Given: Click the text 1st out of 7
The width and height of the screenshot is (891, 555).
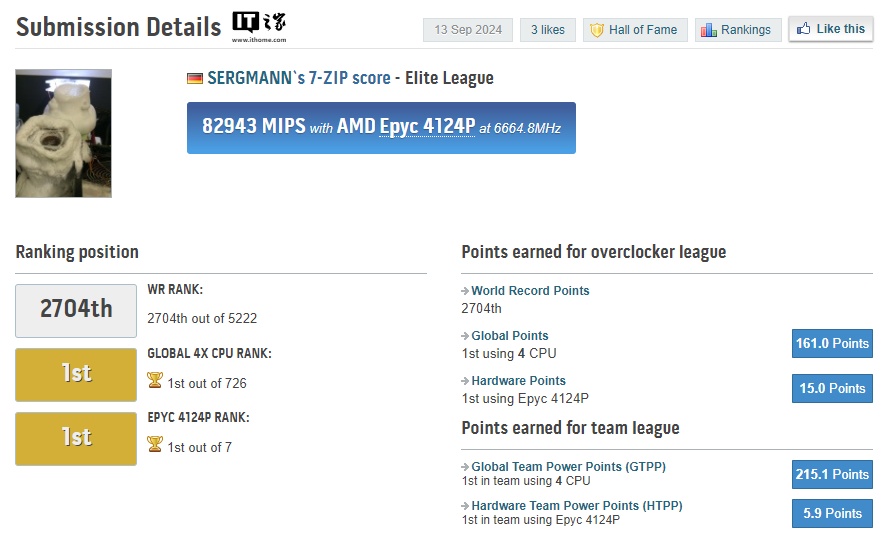Looking at the screenshot, I should pyautogui.click(x=199, y=448).
